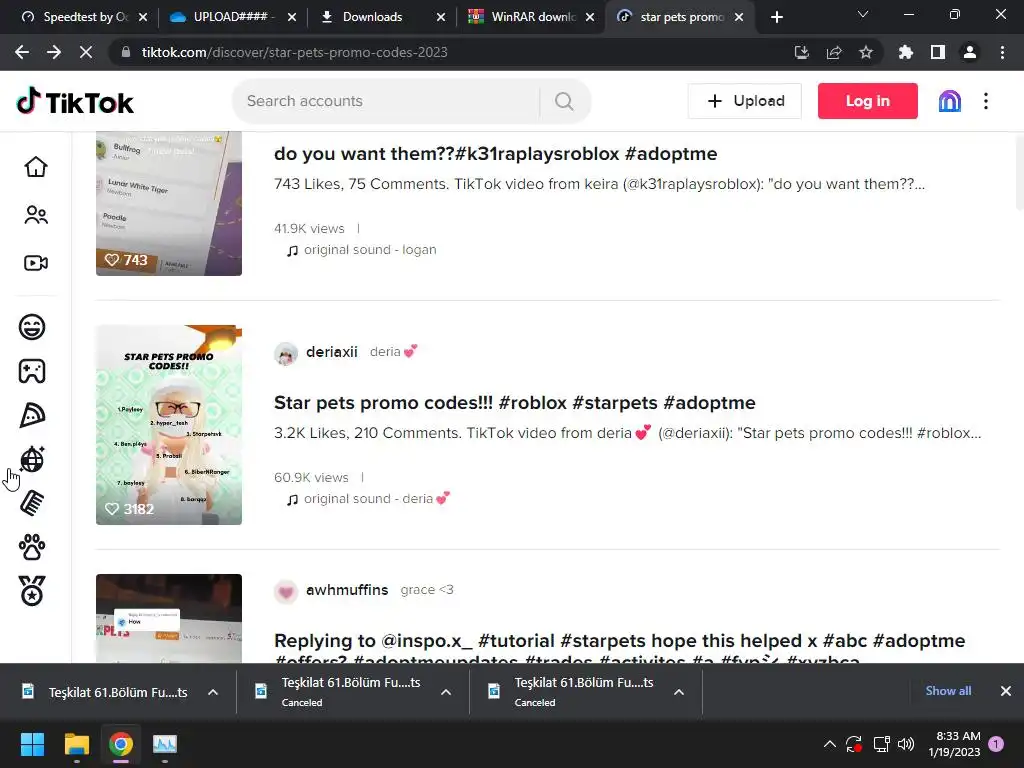Select the Animals category paw icon
1024x768 pixels.
coord(32,547)
